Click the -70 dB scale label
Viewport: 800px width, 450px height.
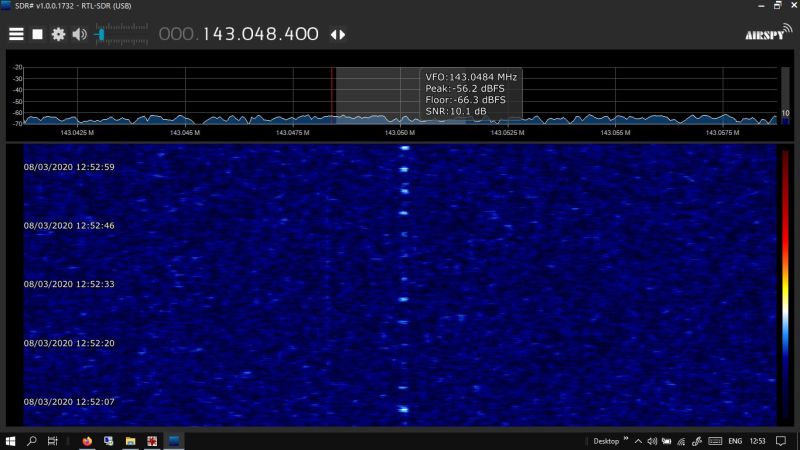point(18,123)
